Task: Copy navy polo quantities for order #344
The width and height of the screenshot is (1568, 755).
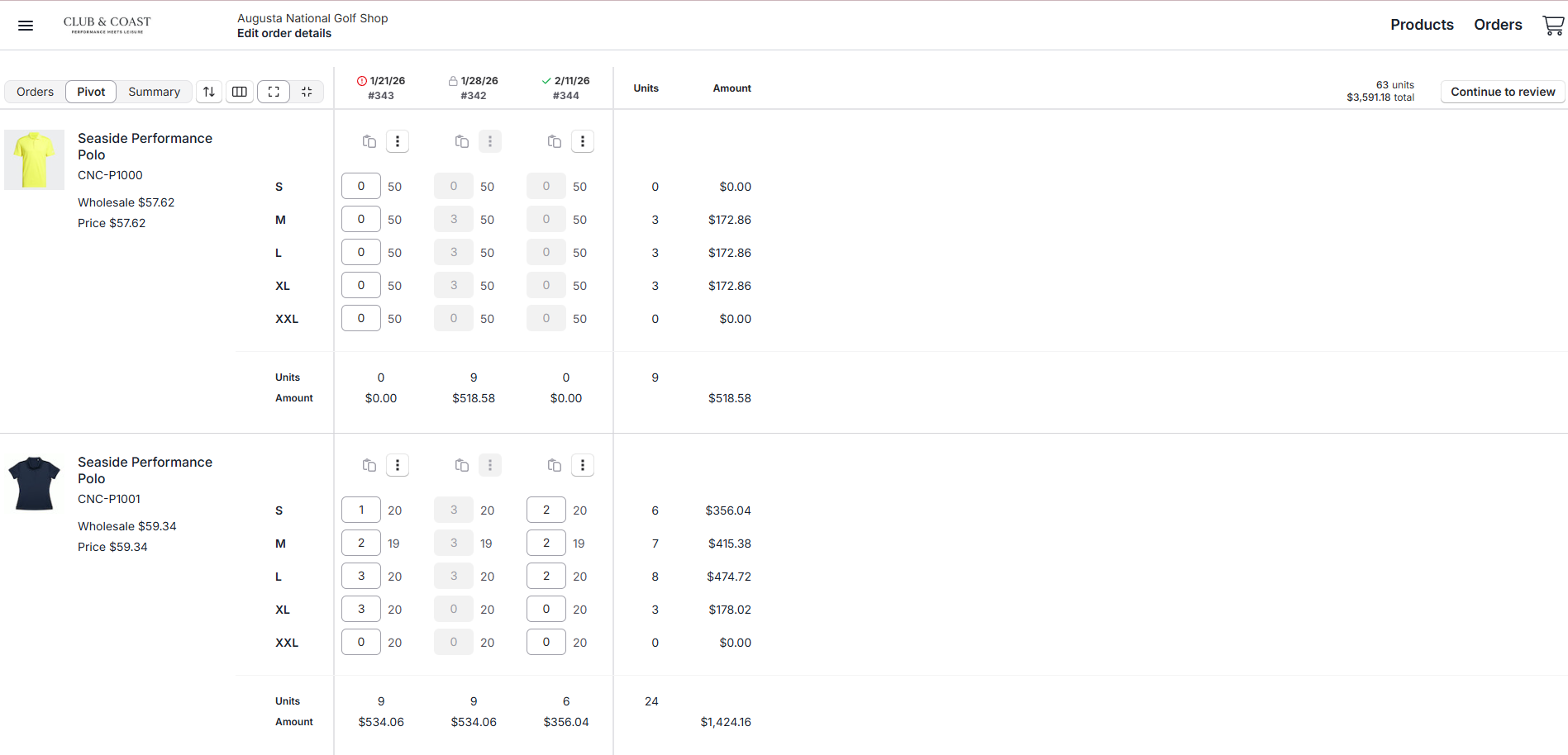Action: [555, 466]
